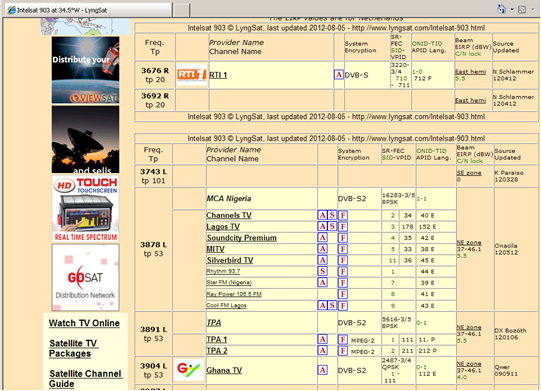Click East hemi beam link in 3676 R row

pyautogui.click(x=470, y=72)
